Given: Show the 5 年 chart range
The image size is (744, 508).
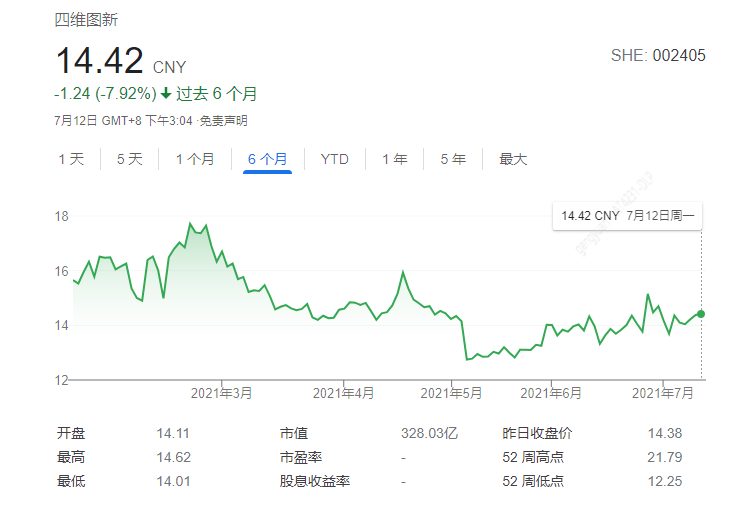Looking at the screenshot, I should 453,159.
